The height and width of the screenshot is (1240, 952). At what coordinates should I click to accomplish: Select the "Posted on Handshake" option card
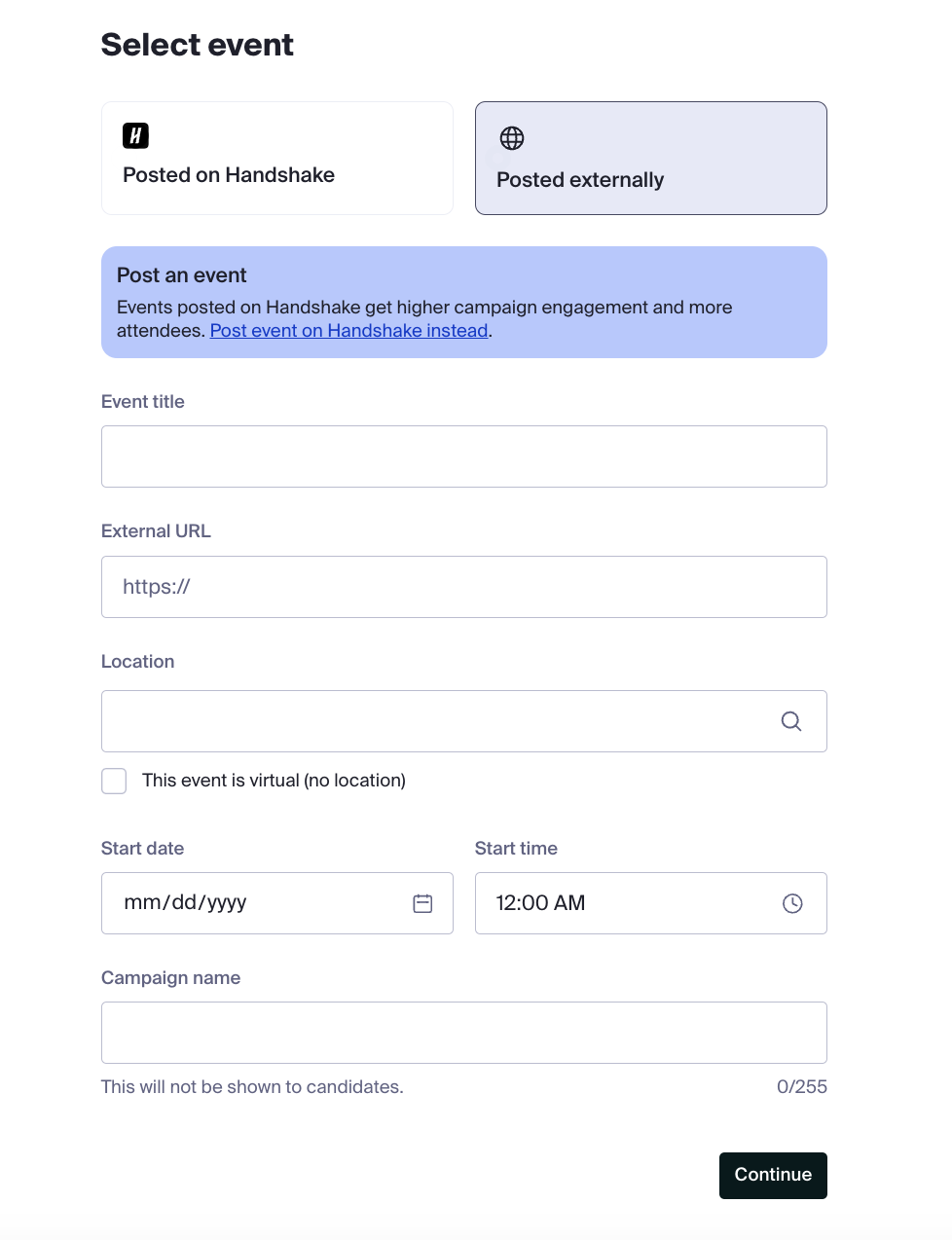(x=277, y=159)
